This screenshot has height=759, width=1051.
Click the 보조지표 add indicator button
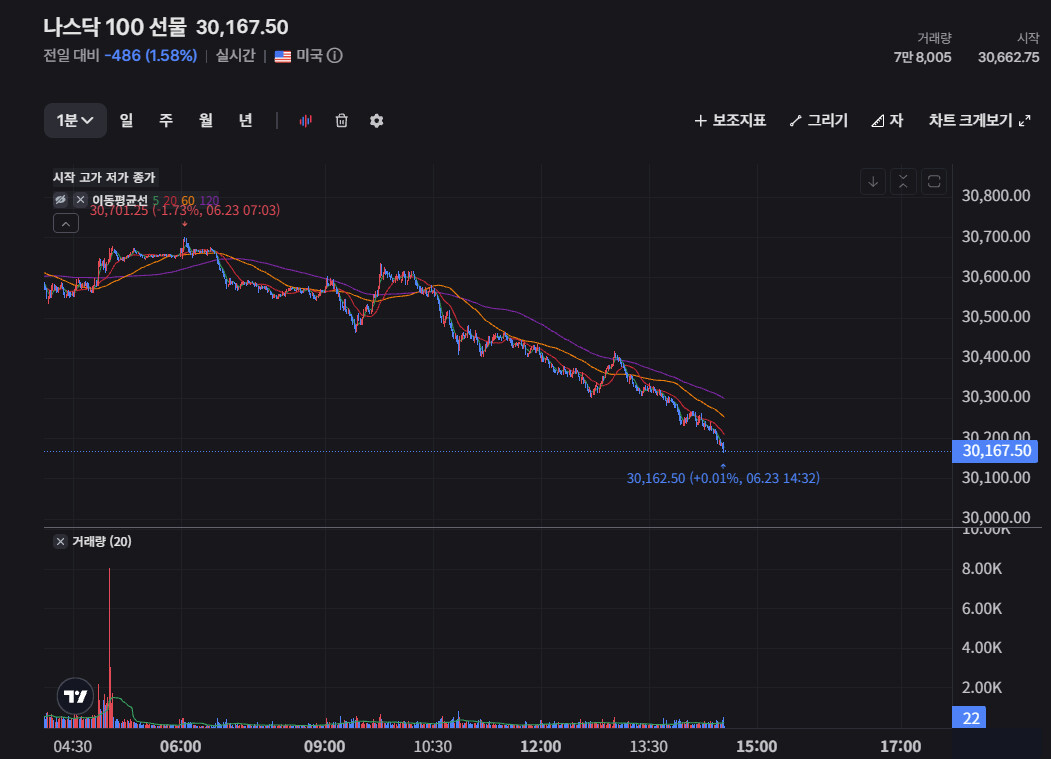(730, 121)
